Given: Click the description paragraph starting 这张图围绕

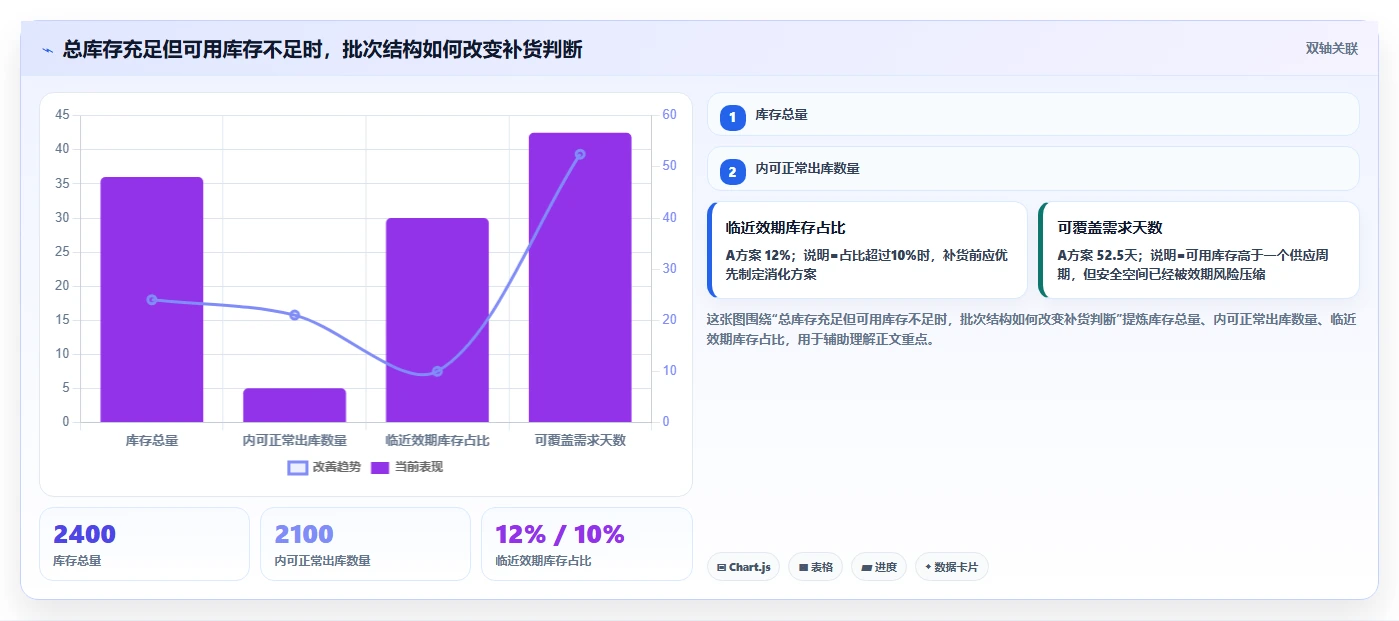Looking at the screenshot, I should coord(1031,329).
